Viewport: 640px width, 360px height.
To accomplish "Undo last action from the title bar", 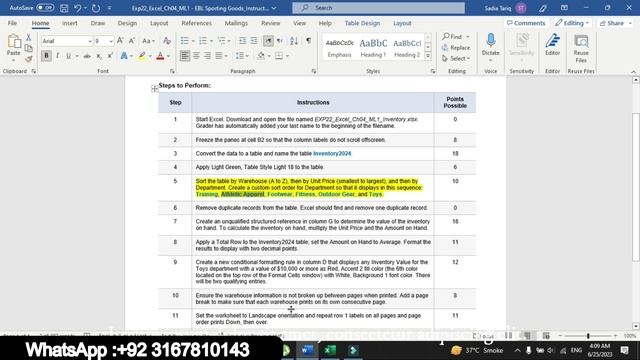I will [78, 8].
